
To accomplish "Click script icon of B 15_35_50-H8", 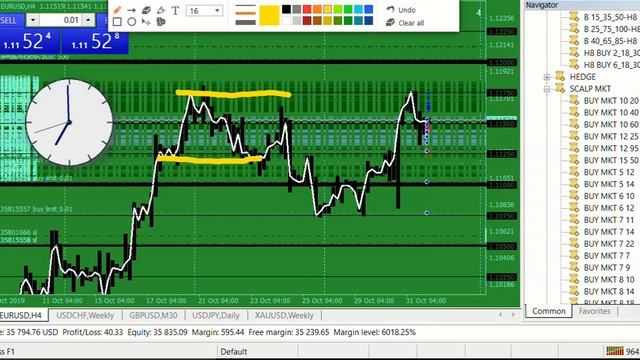I will [x=574, y=17].
